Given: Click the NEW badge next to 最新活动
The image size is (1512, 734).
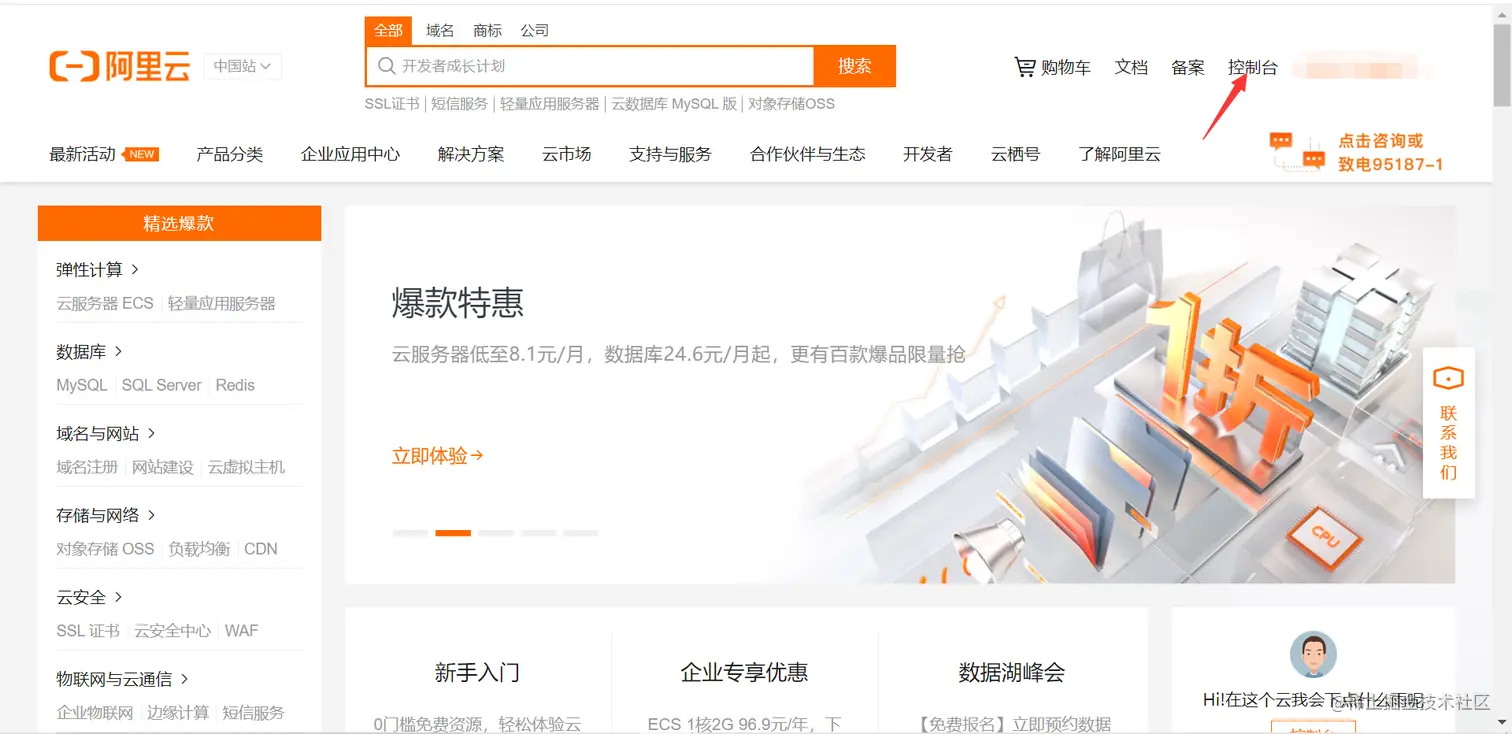Looking at the screenshot, I should click(140, 154).
